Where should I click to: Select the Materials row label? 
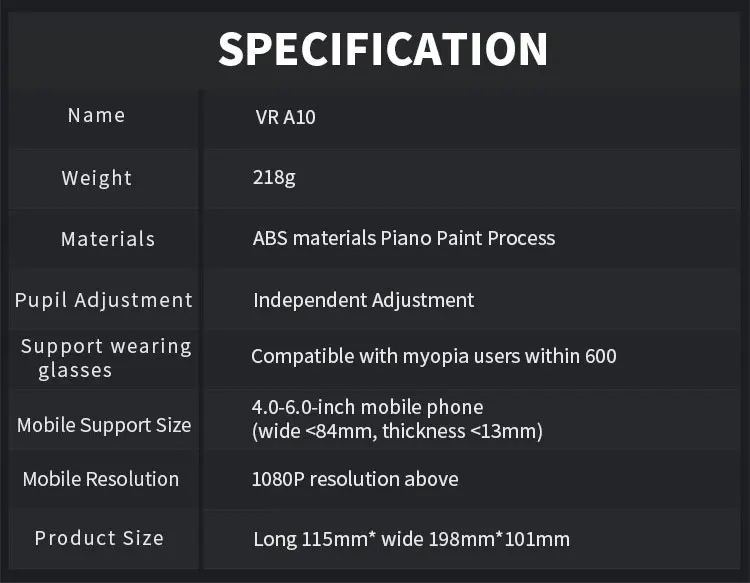click(x=108, y=239)
